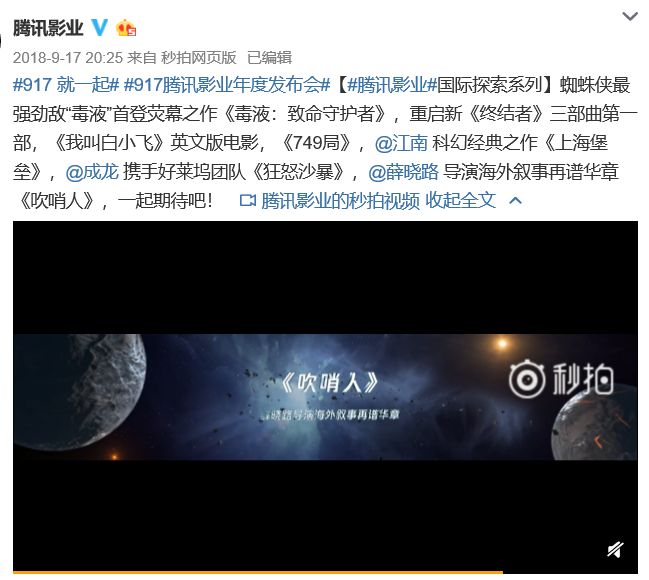
Task: Open the #腾讯影业# hashtag in brackets
Action: (x=392, y=85)
